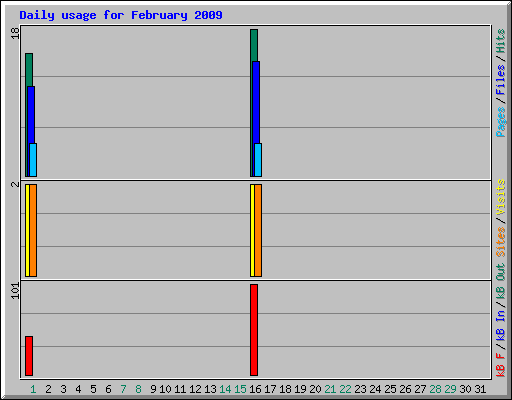The height and width of the screenshot is (400, 512).
Task: Click the yellow Visits bar for day 1
Action: [x=27, y=230]
